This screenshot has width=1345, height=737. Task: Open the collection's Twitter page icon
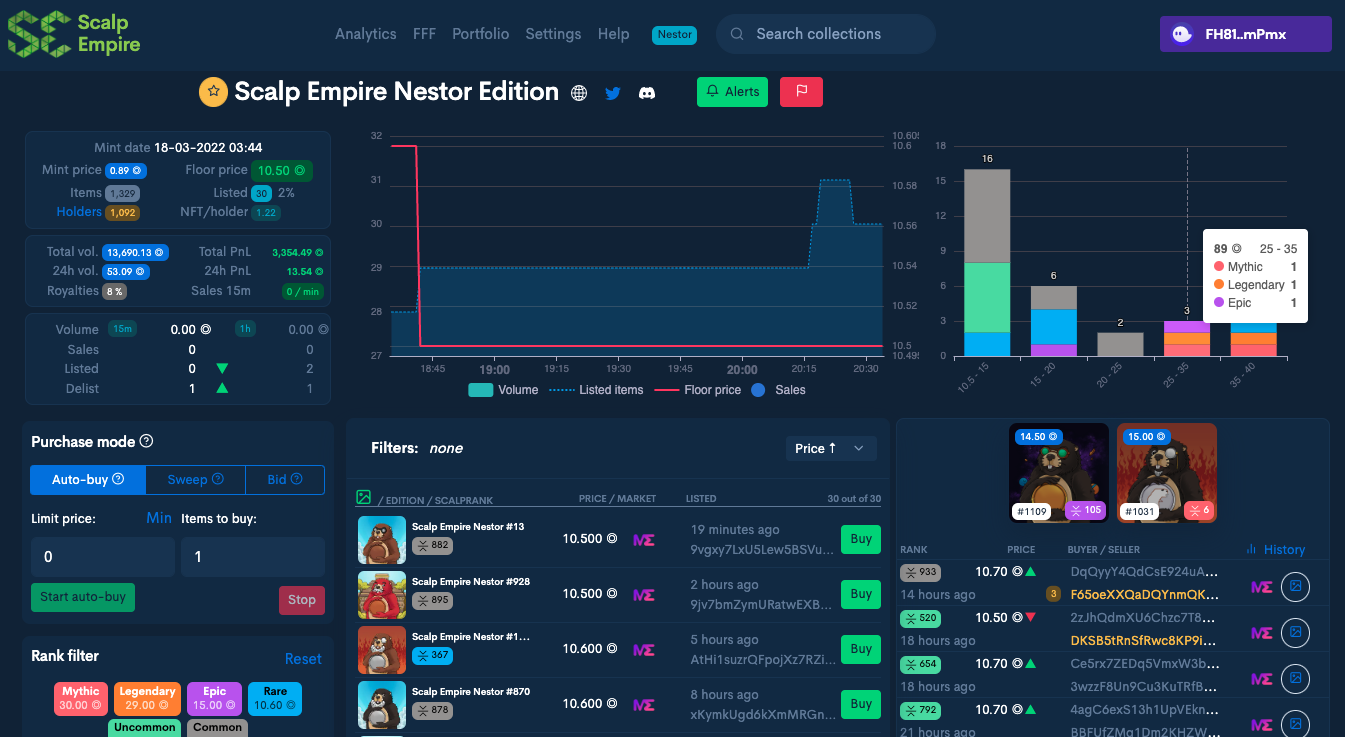point(613,93)
